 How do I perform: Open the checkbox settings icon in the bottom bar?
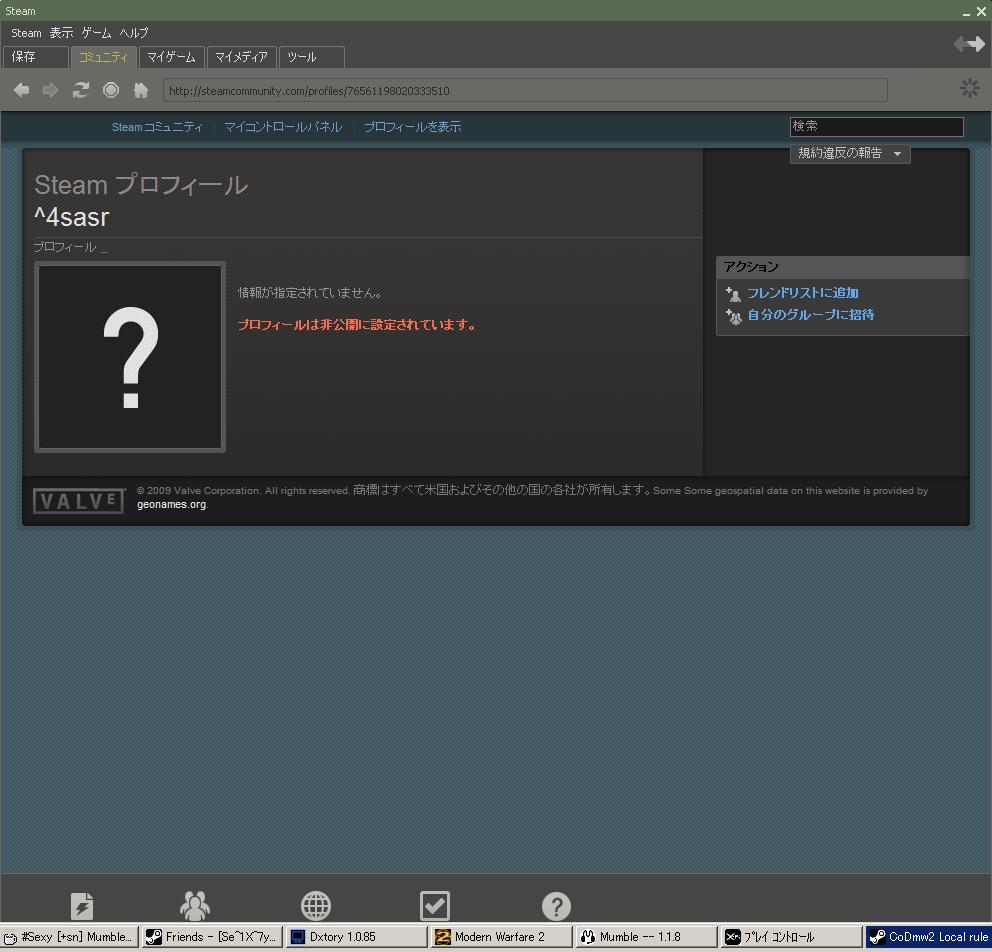point(435,906)
